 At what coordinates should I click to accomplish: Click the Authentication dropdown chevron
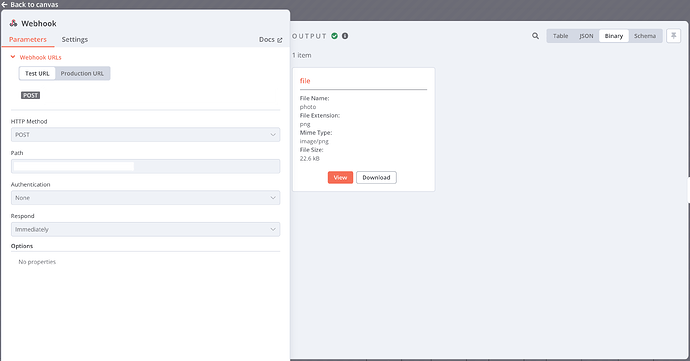(273, 198)
